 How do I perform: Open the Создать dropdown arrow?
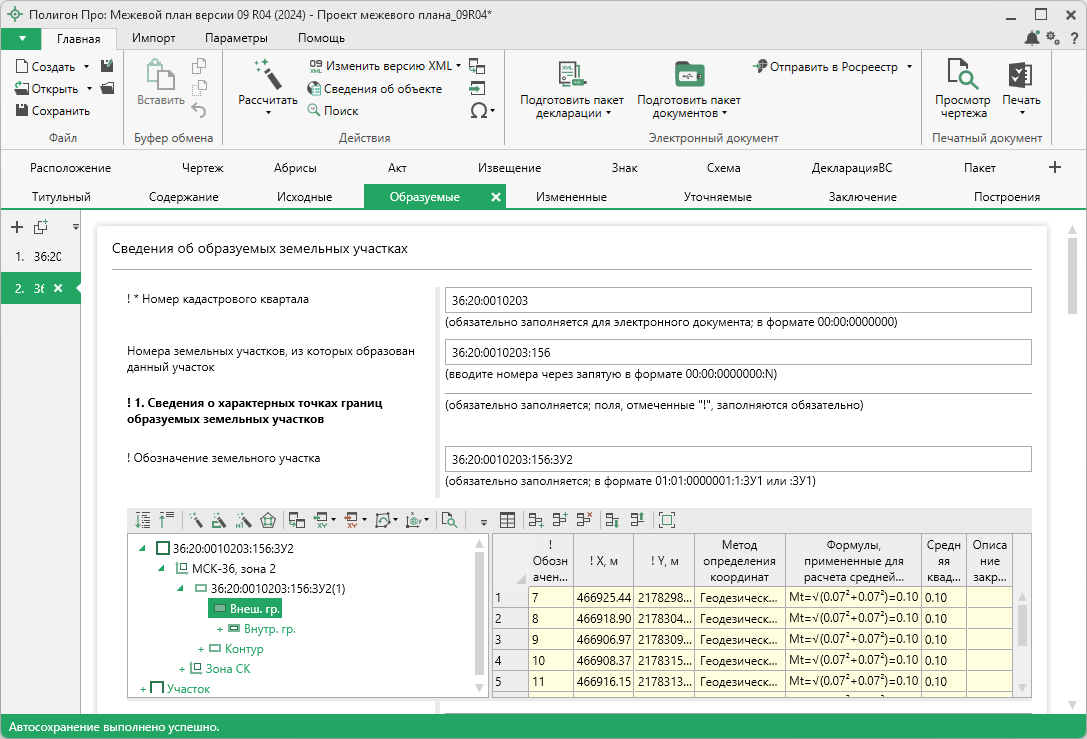(87, 67)
